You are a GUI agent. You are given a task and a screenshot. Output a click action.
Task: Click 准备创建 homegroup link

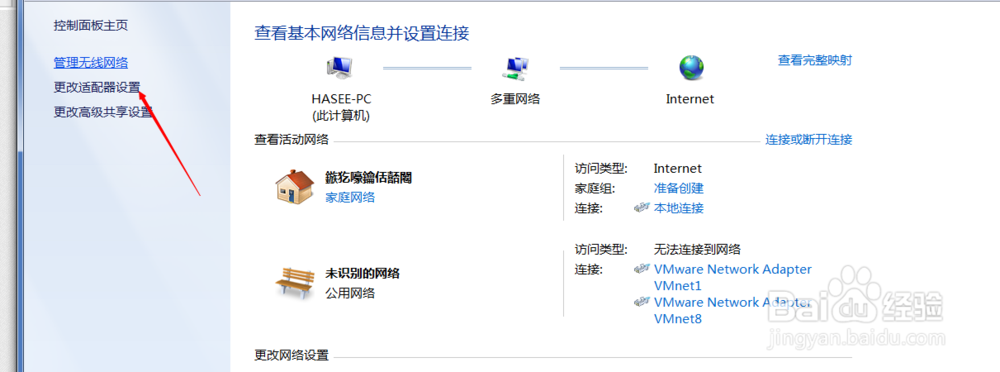click(679, 188)
